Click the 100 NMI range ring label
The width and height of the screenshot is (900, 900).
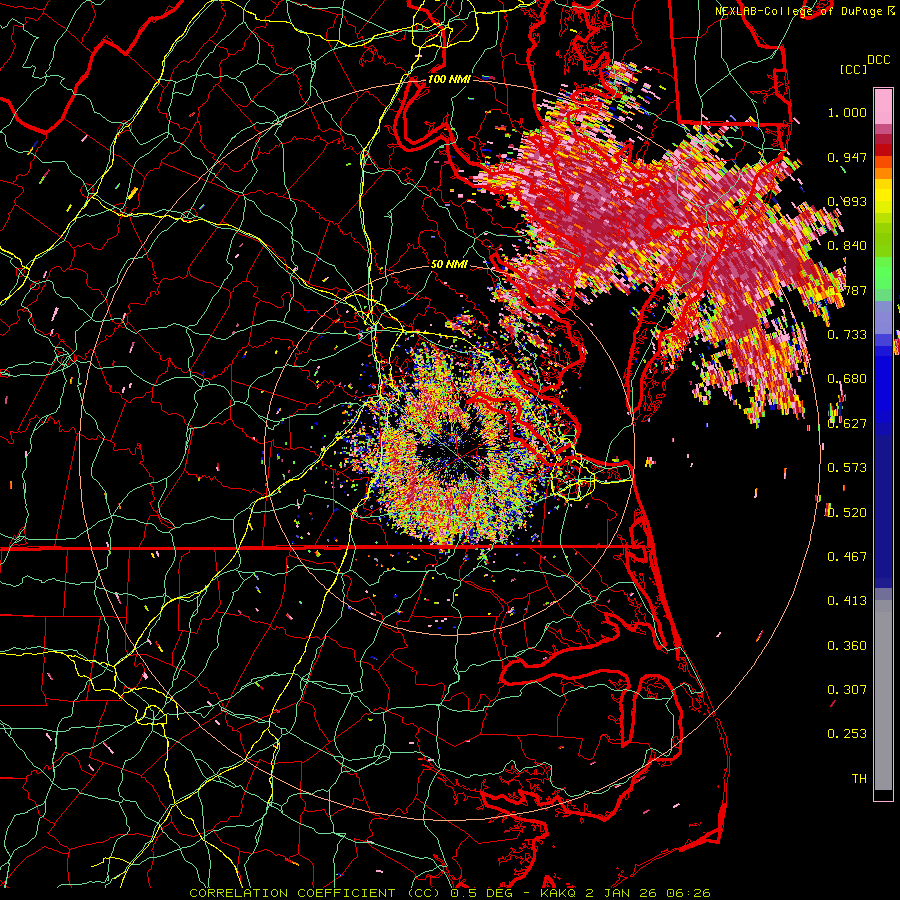point(449,79)
